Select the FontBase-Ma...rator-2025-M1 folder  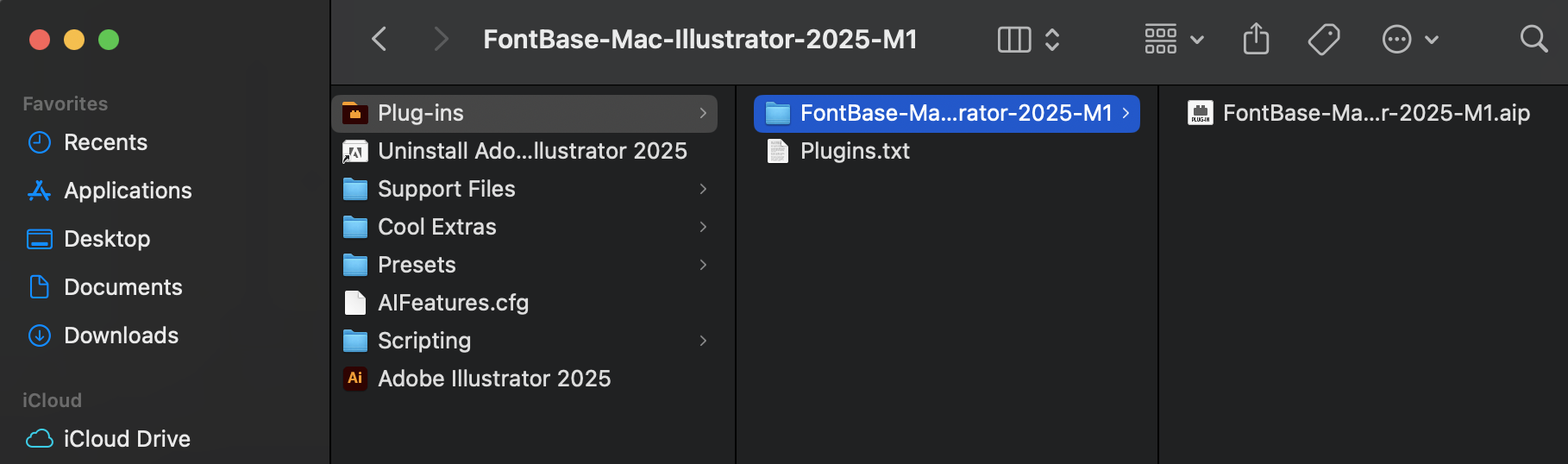point(947,113)
